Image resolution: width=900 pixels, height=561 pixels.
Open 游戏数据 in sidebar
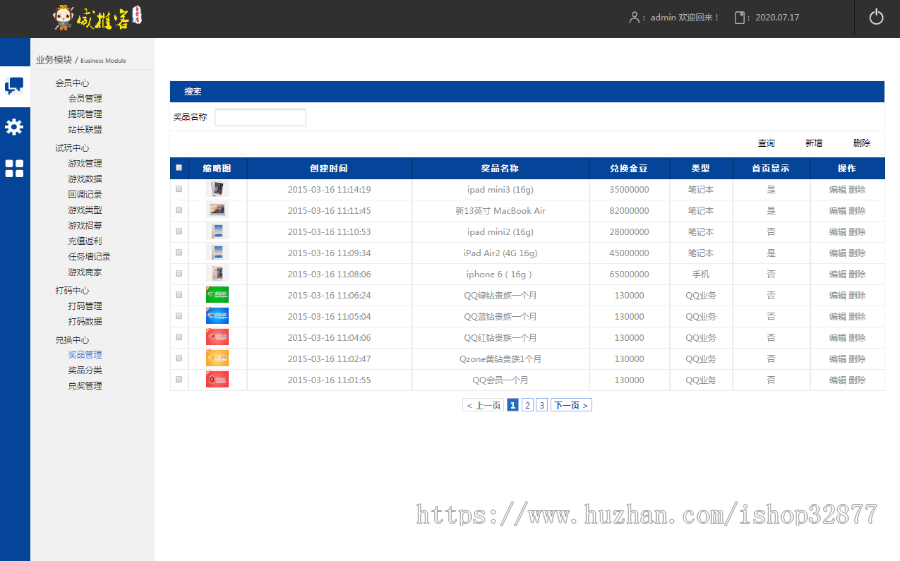(85, 179)
